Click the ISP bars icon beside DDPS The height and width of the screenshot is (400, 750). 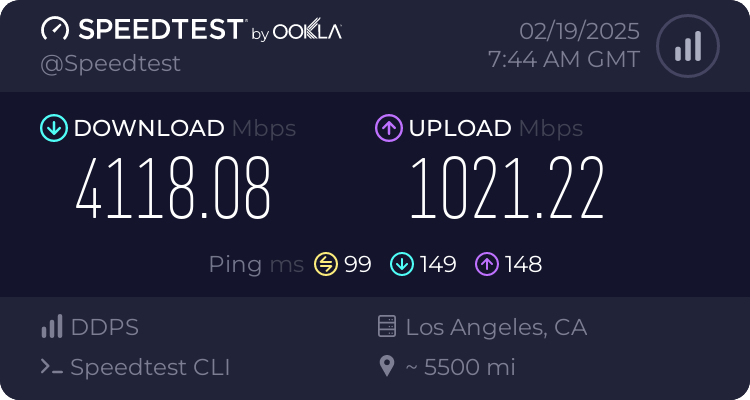point(51,327)
